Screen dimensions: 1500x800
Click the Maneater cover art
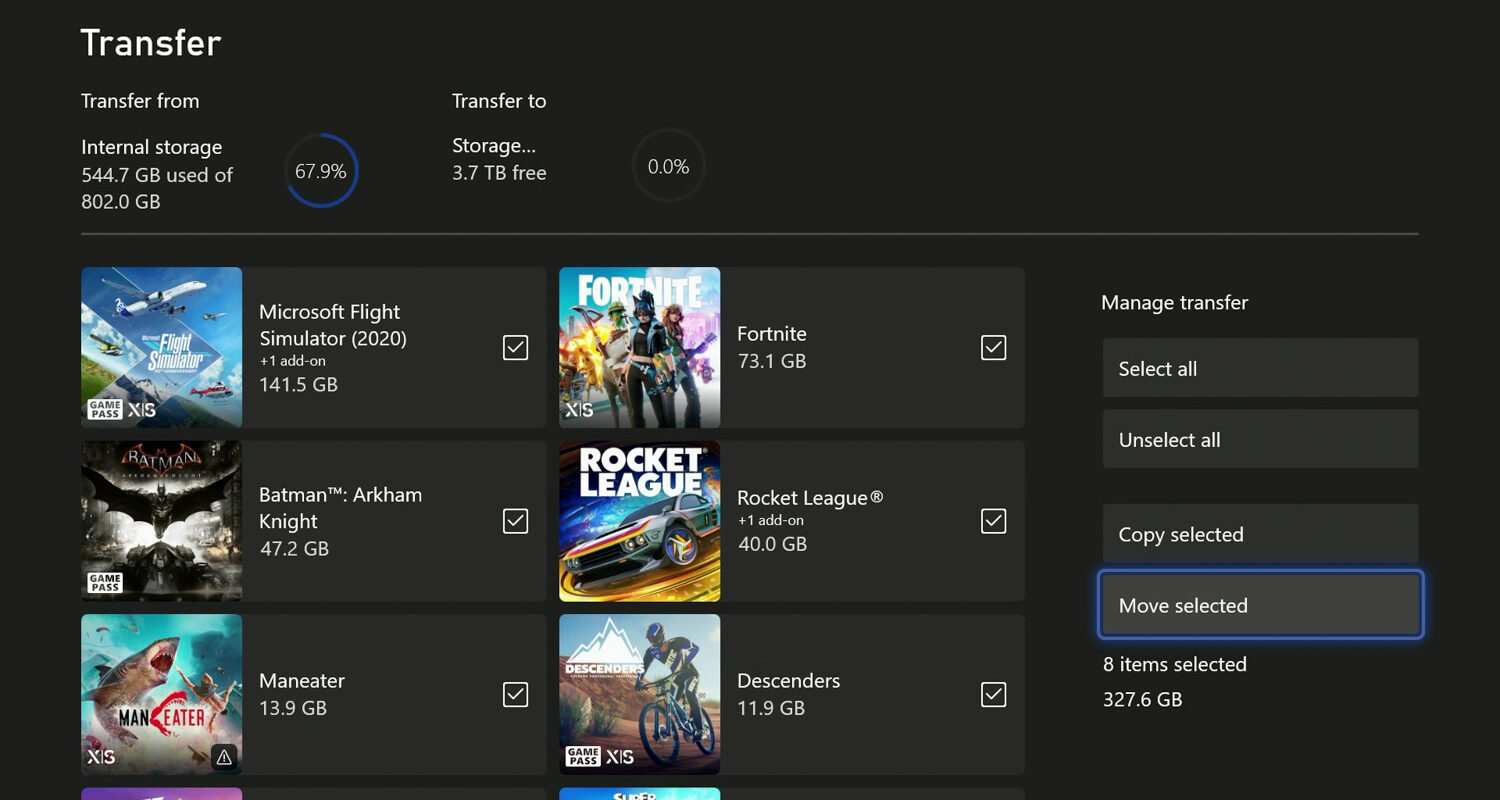[x=161, y=694]
